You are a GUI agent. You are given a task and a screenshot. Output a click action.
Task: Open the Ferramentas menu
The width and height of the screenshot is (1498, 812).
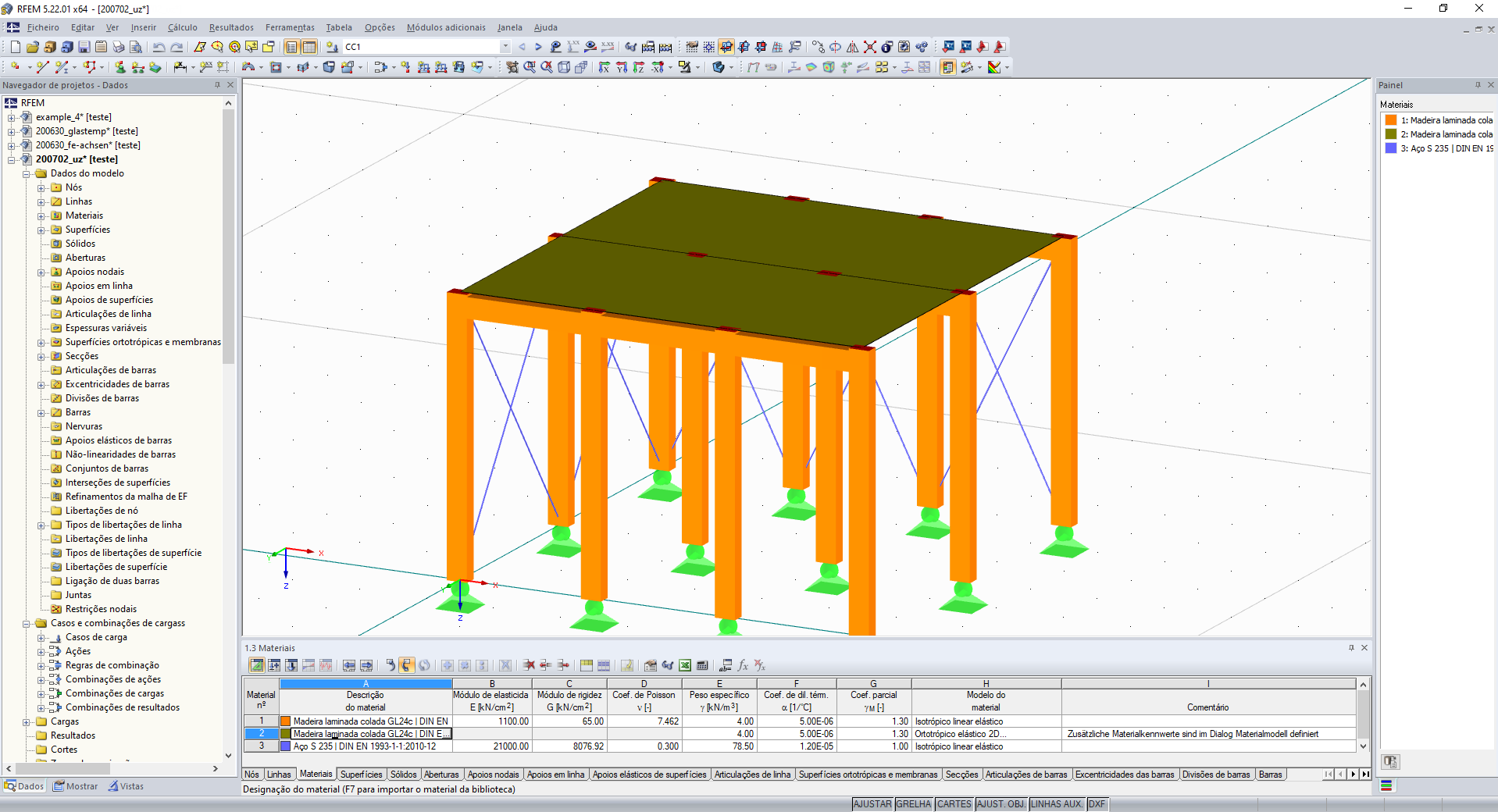290,27
